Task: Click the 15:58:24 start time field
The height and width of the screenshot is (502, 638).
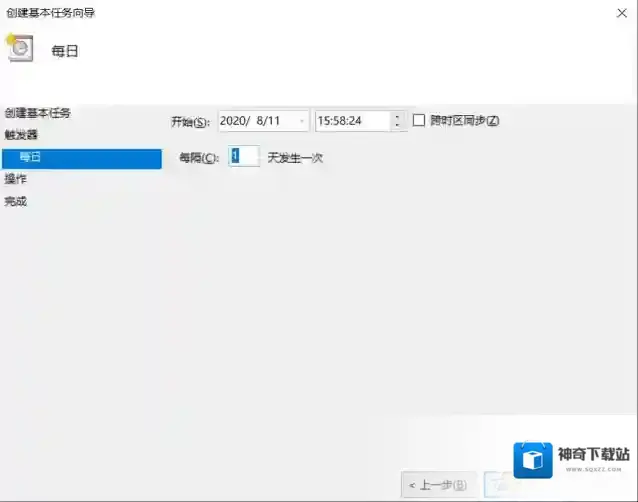Action: coord(350,121)
